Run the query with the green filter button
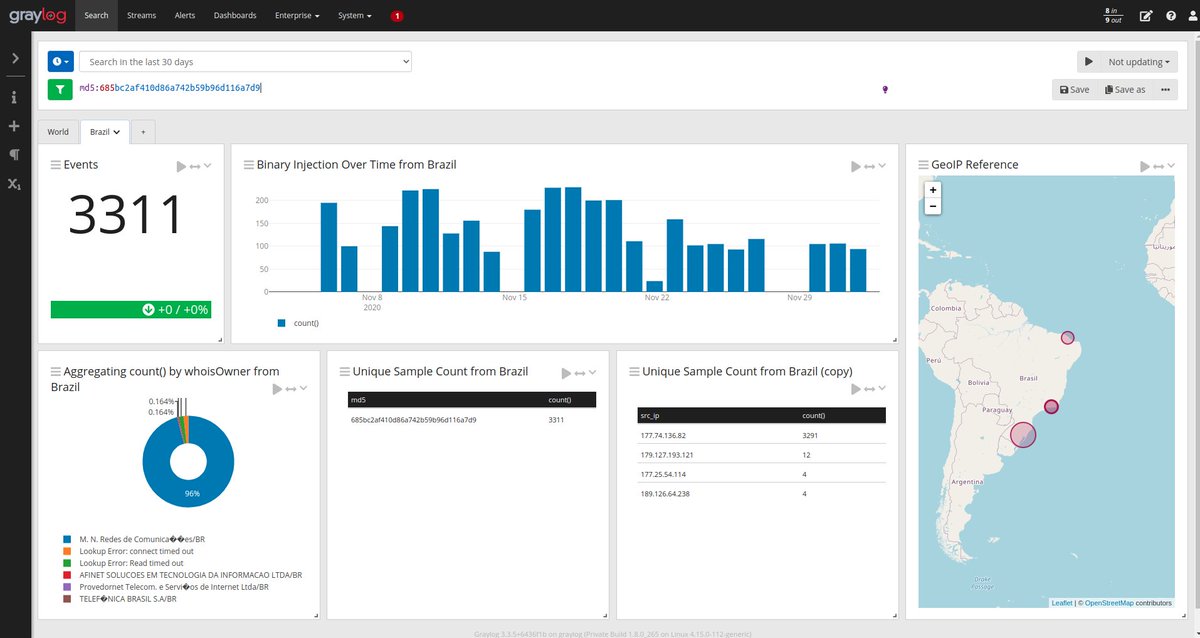1200x638 pixels. click(x=60, y=89)
